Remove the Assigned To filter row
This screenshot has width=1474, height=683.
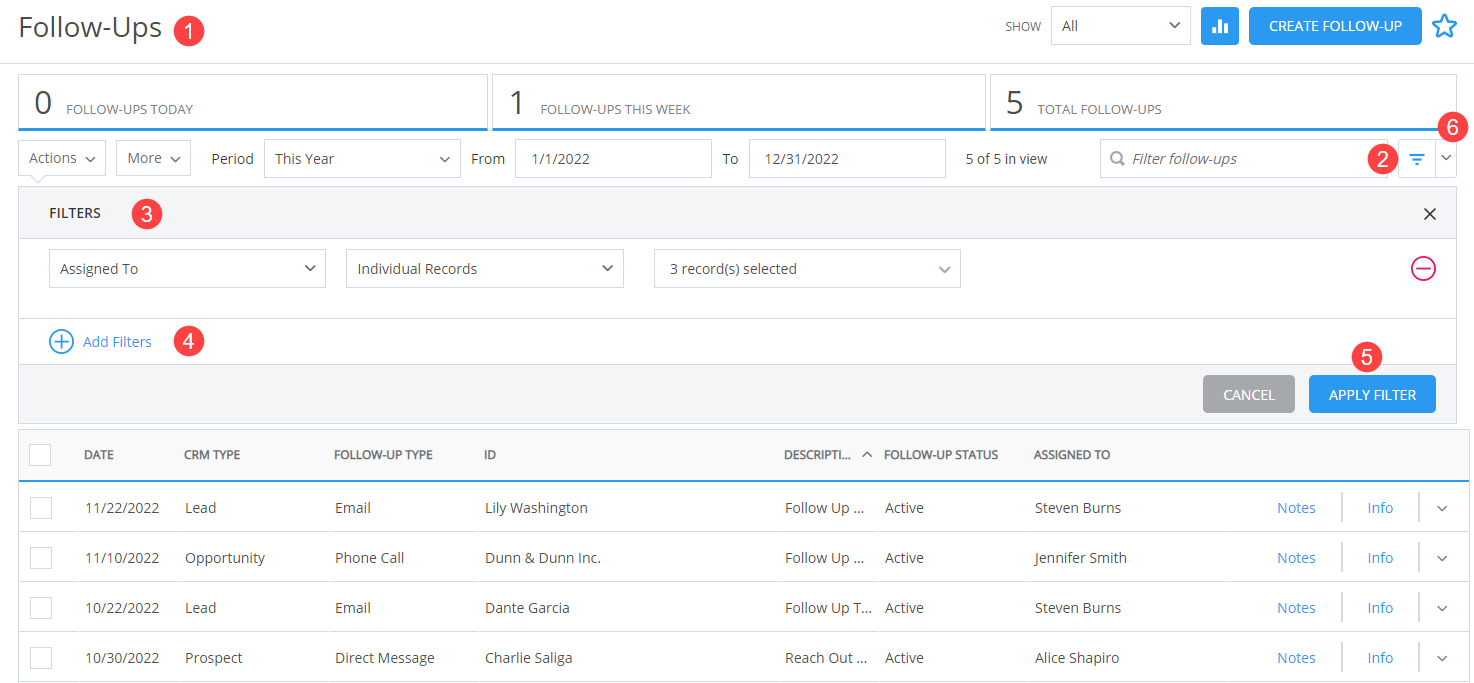[x=1423, y=268]
